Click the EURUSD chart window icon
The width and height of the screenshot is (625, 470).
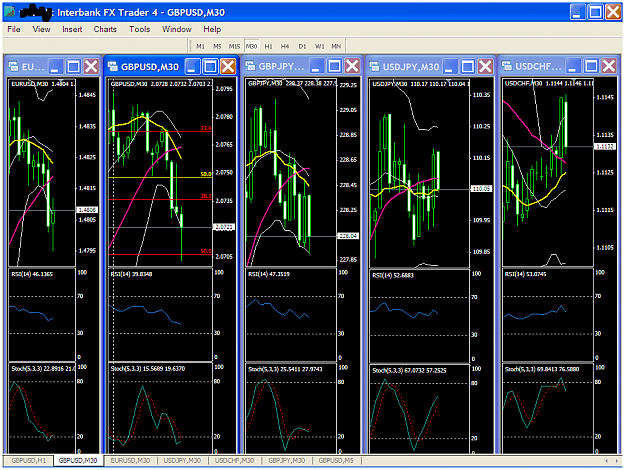coord(13,66)
